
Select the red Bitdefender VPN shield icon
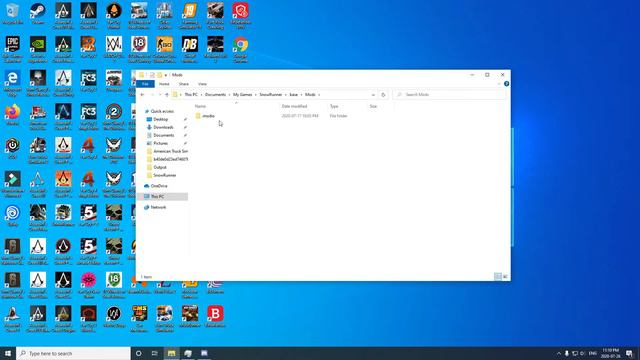coord(240,11)
